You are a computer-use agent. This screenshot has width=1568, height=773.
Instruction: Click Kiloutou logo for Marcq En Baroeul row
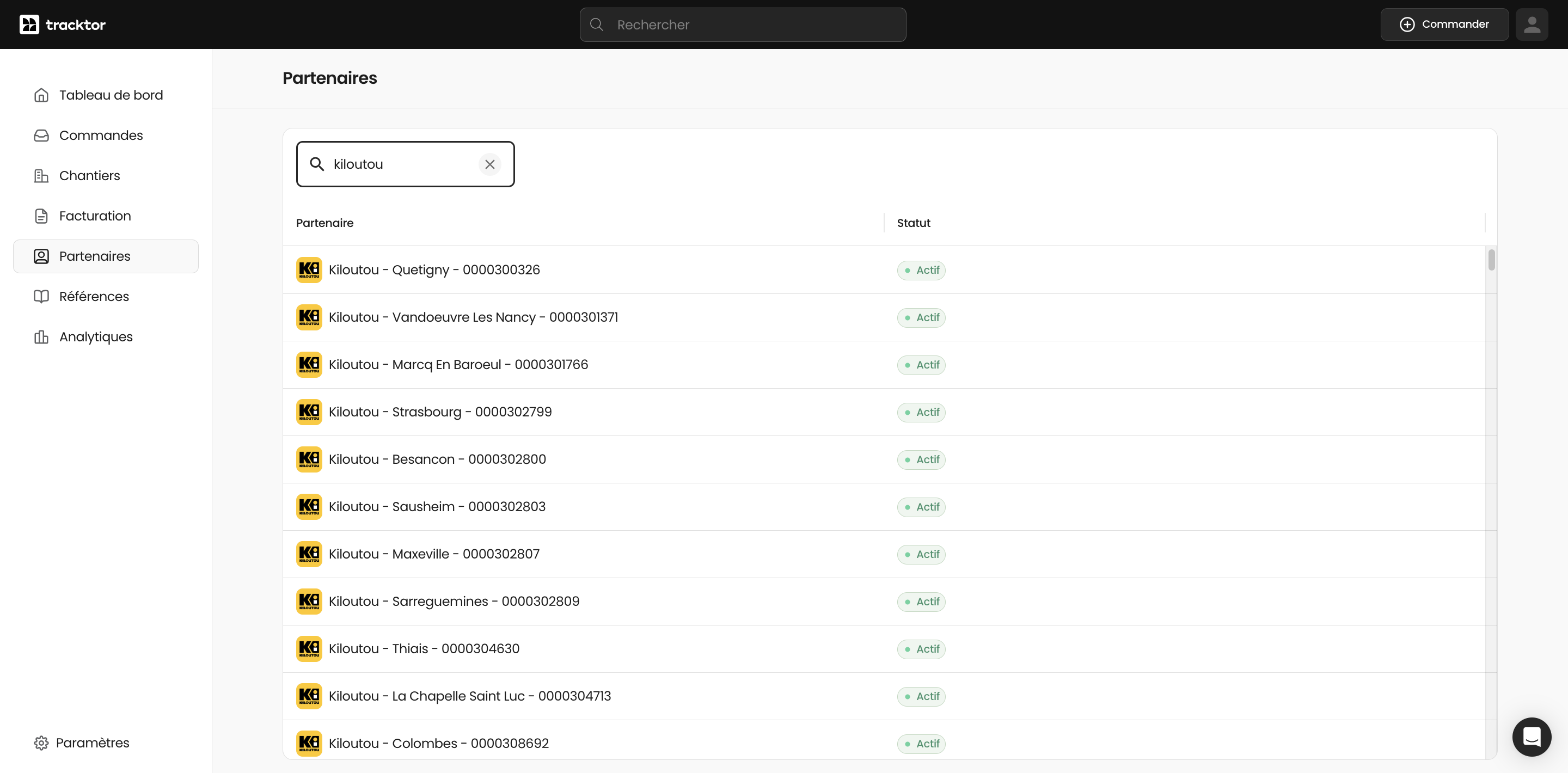[x=309, y=365]
